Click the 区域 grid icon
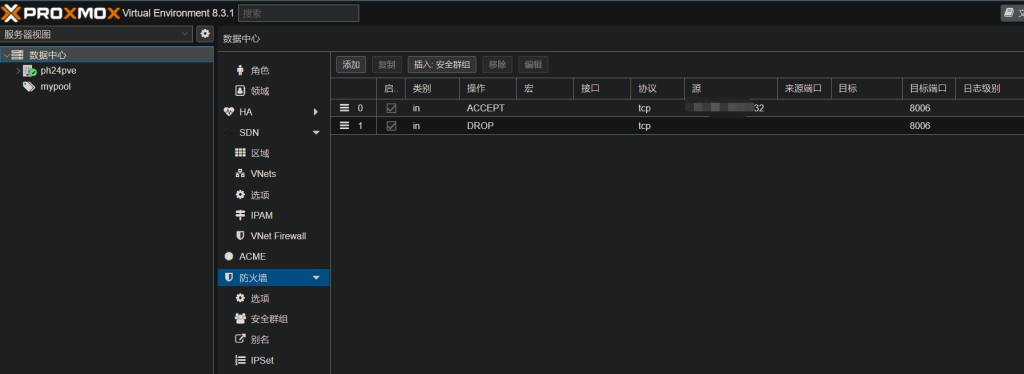Screen dimensions: 1024x374 (x=240, y=153)
